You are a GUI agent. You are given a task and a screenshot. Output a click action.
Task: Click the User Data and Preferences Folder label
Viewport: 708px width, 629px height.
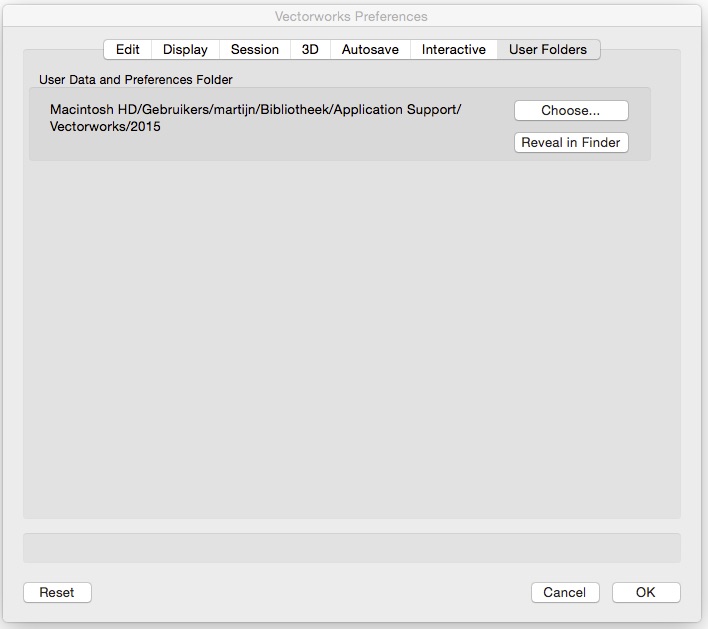(x=136, y=80)
